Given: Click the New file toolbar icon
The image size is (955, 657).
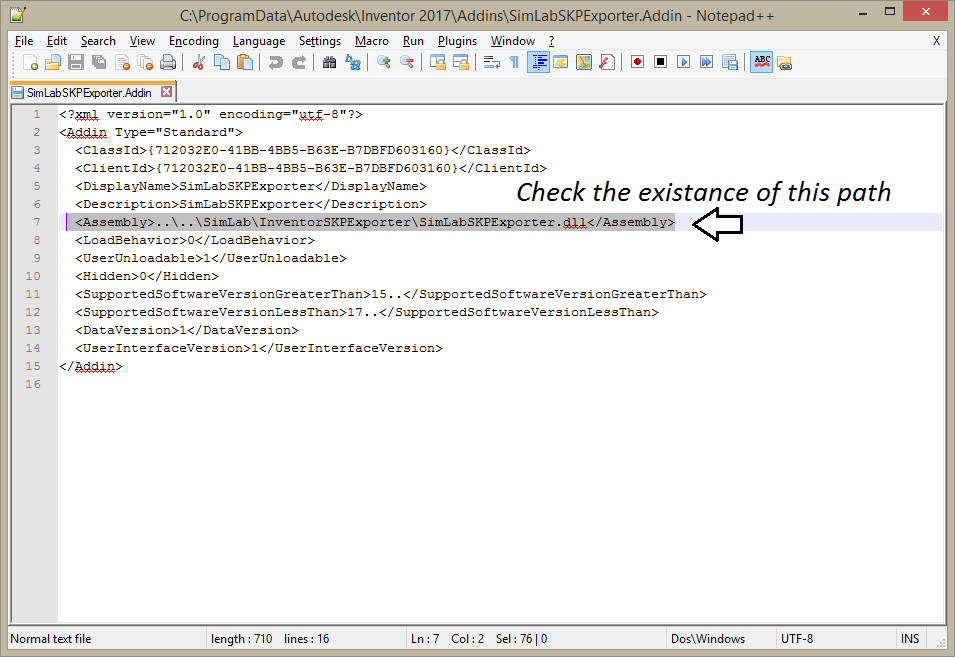Looking at the screenshot, I should 31,62.
